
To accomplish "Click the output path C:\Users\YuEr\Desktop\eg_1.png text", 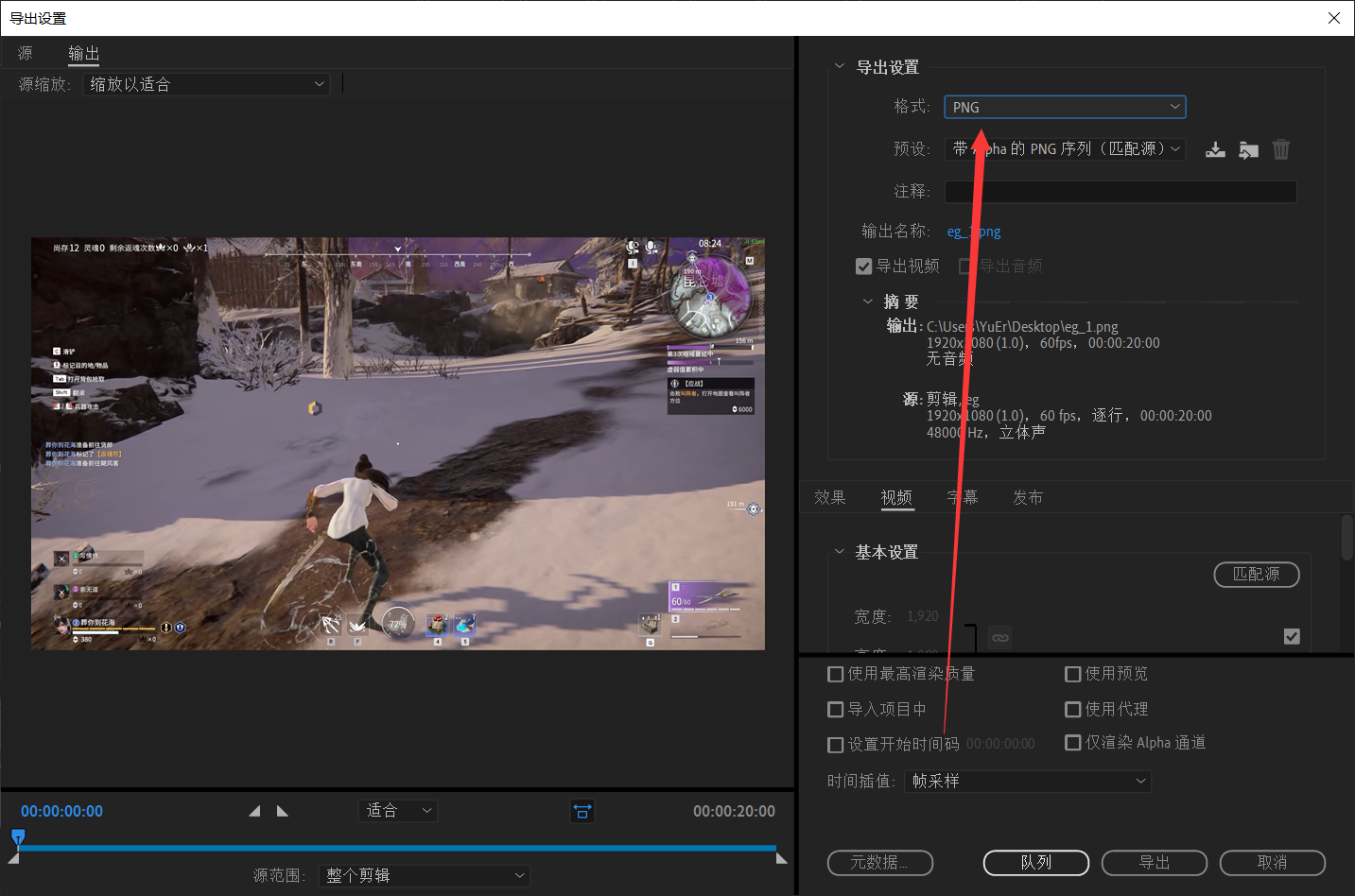I will pos(1022,326).
